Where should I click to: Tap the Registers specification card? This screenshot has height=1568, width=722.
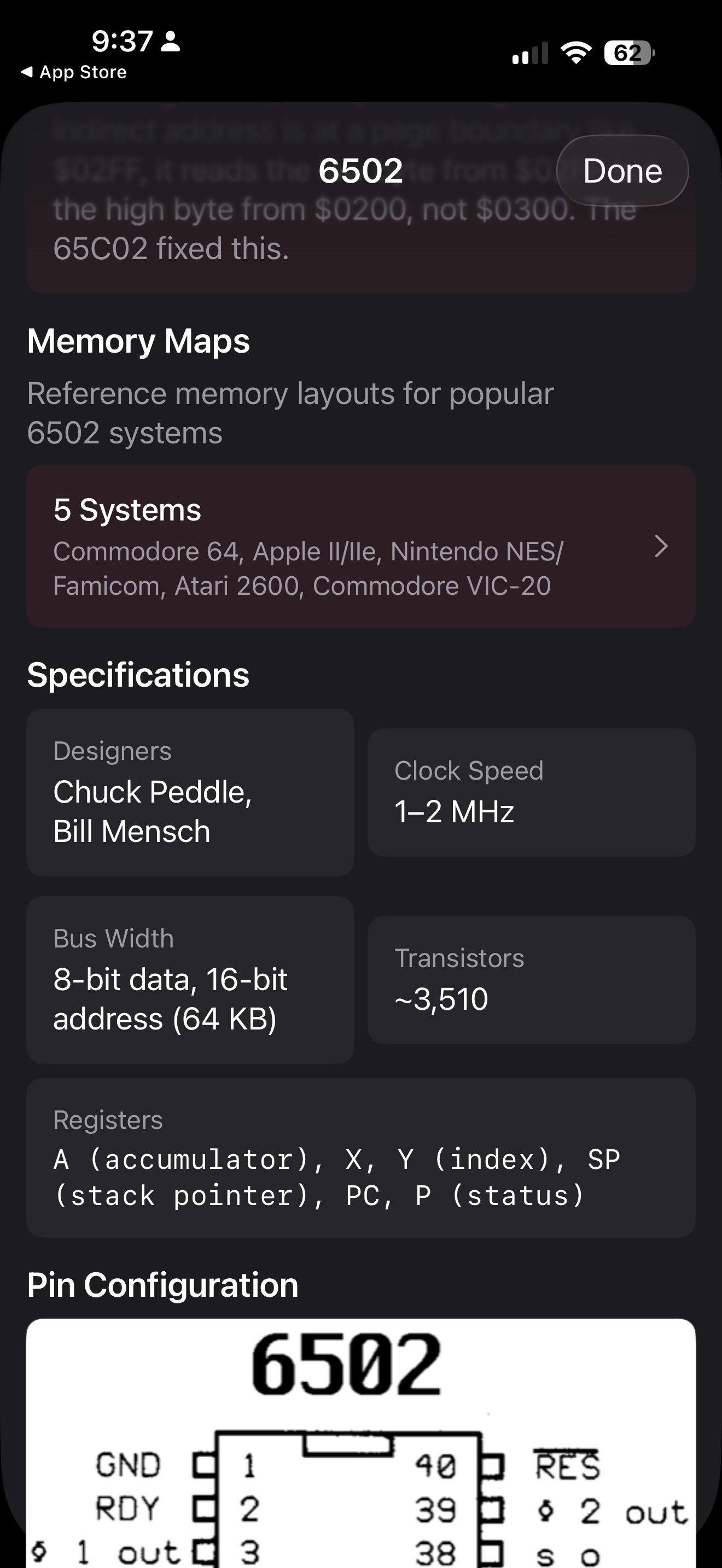(360, 1157)
